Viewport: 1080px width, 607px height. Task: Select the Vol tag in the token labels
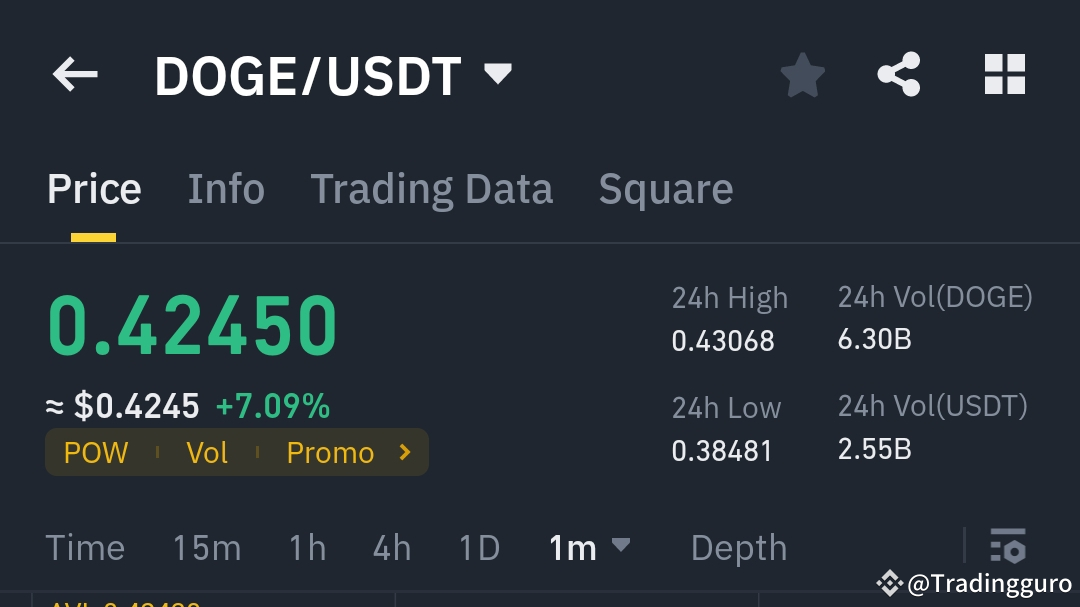(x=207, y=452)
